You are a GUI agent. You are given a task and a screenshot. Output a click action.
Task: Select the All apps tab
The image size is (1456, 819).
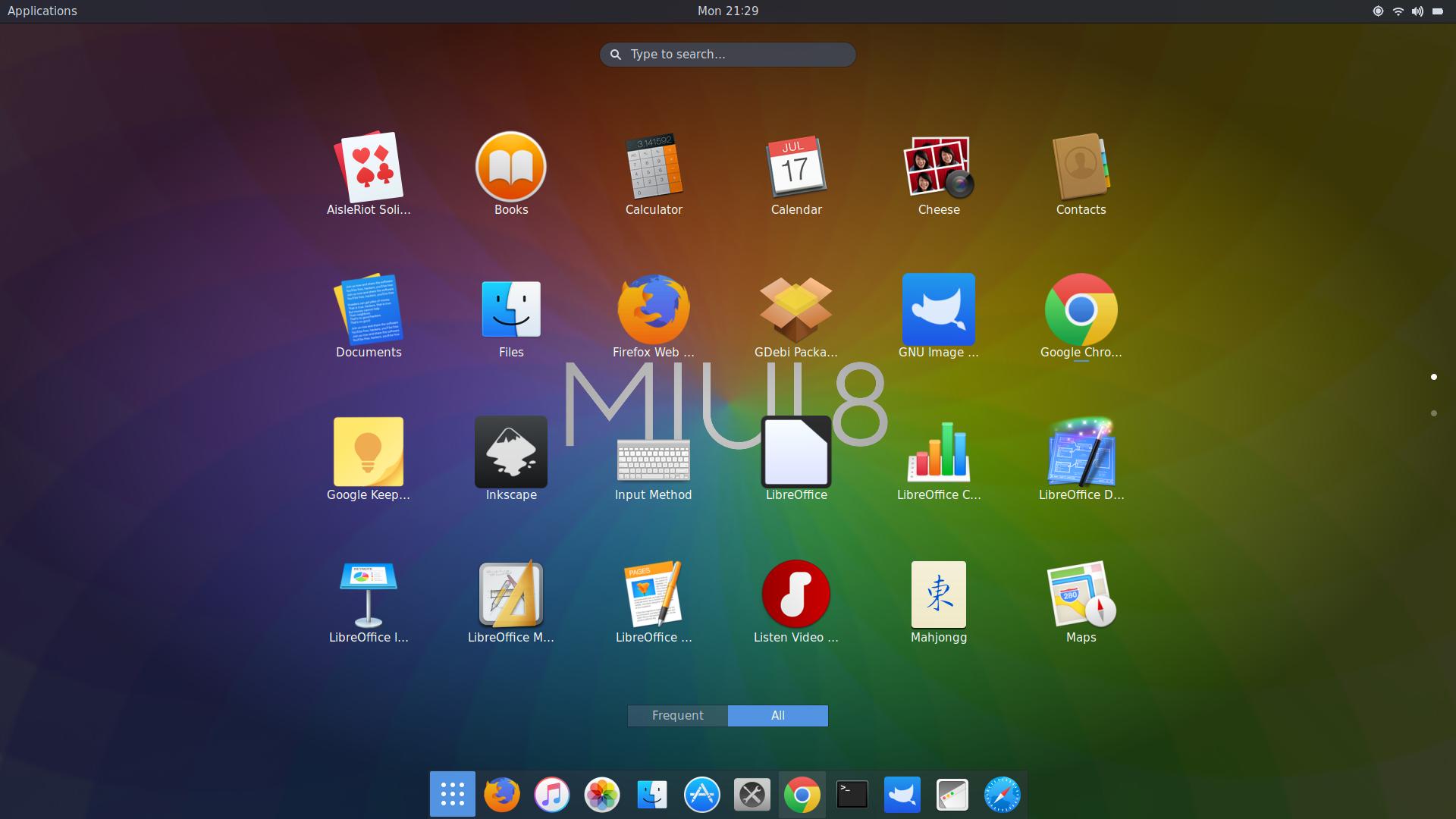(x=778, y=716)
